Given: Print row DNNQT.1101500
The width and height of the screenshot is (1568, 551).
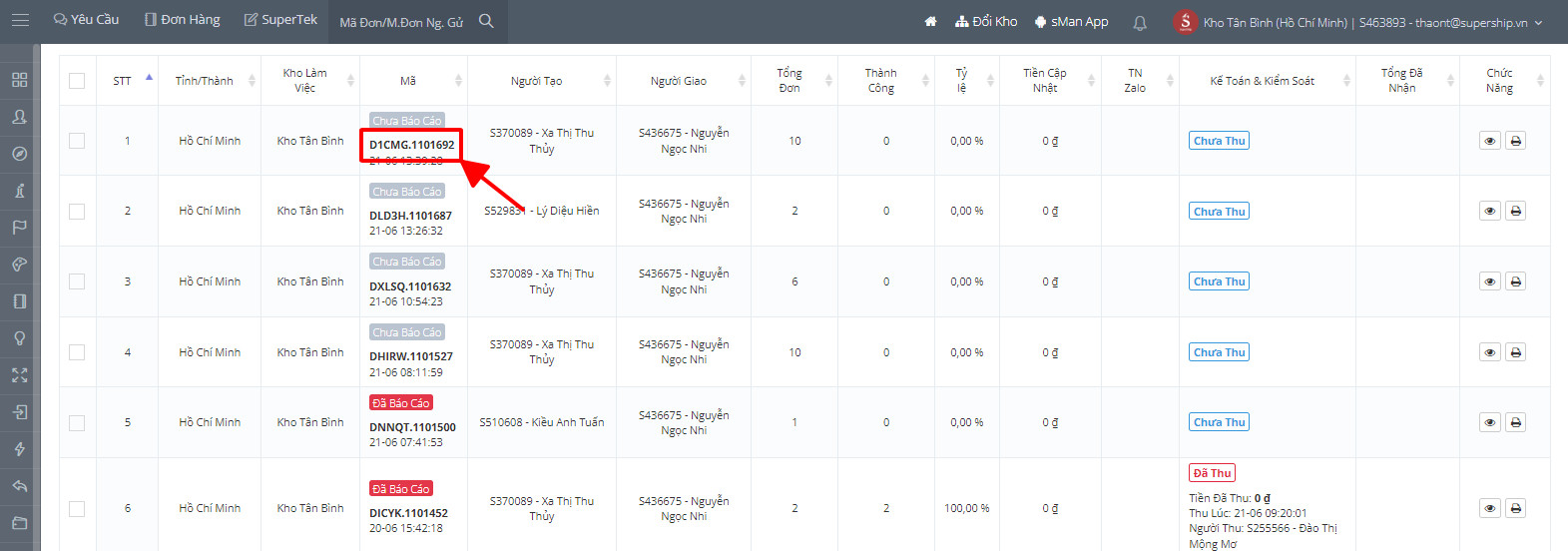Looking at the screenshot, I should [1515, 422].
